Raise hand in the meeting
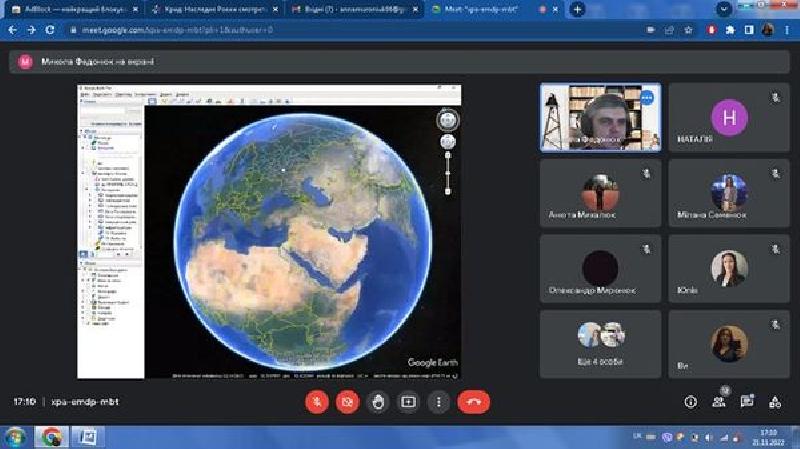 point(378,402)
